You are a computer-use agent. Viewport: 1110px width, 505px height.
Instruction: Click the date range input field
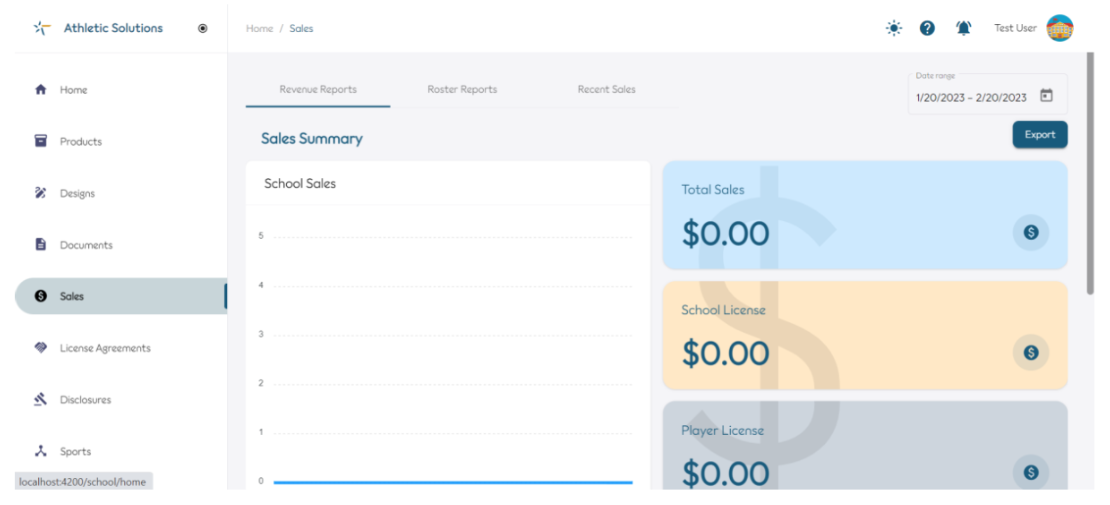(988, 94)
